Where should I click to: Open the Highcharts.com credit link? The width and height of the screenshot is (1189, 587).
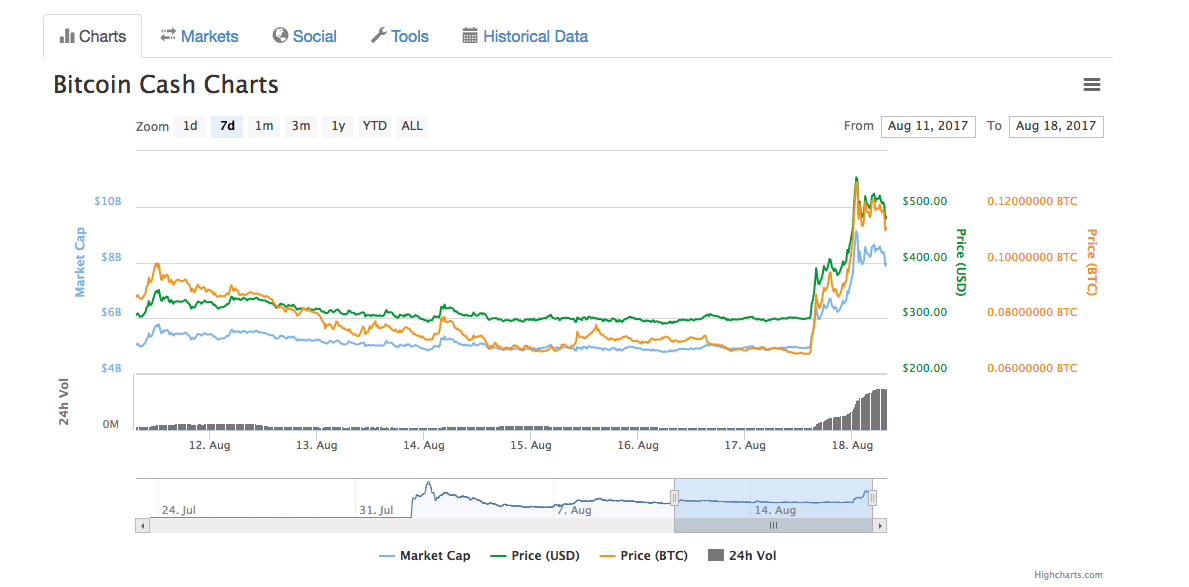(1068, 576)
